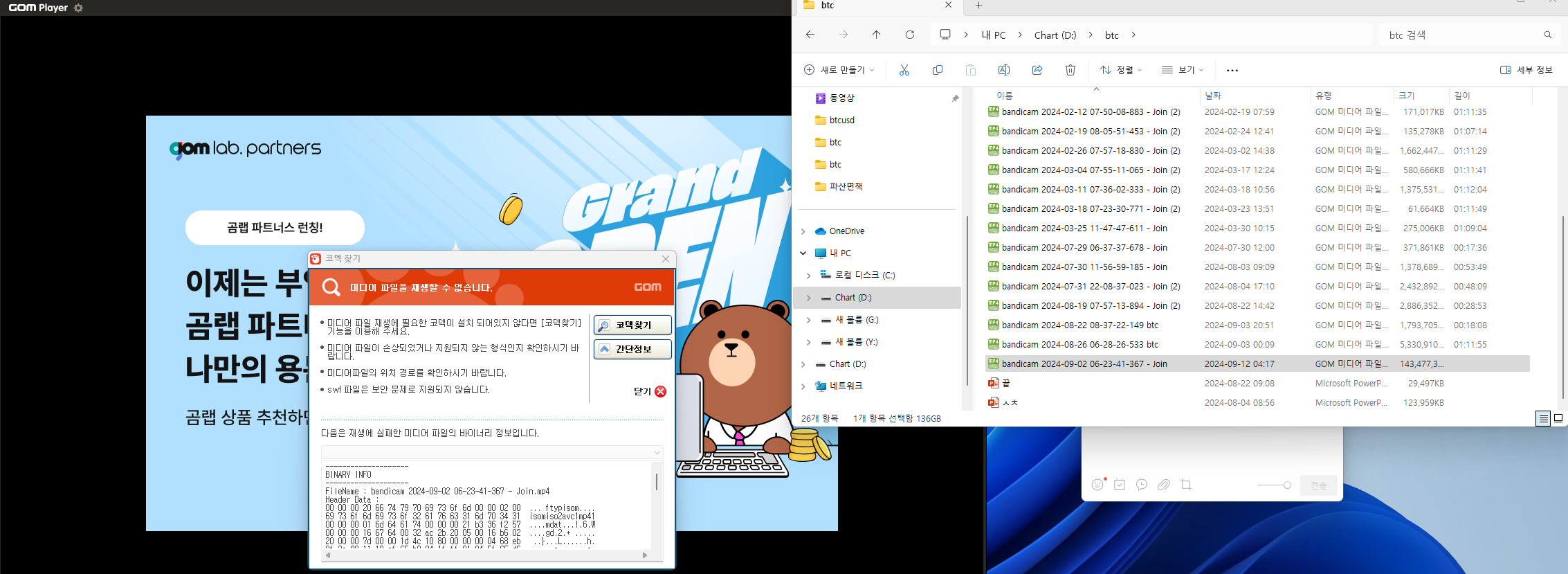Unpin 동영상 using the pin icon

(955, 98)
